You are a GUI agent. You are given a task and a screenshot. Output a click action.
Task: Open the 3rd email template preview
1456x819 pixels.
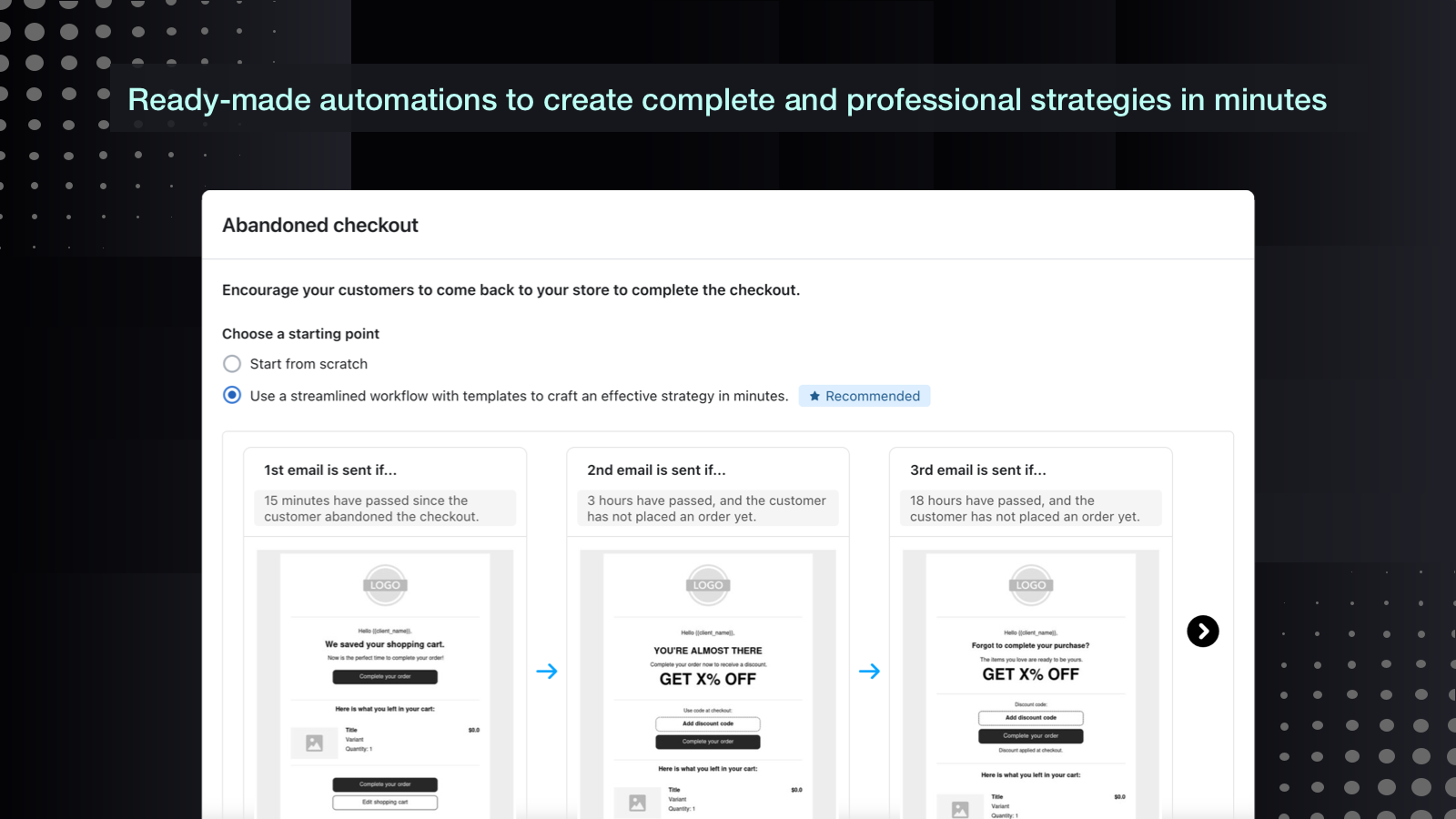(x=1031, y=684)
